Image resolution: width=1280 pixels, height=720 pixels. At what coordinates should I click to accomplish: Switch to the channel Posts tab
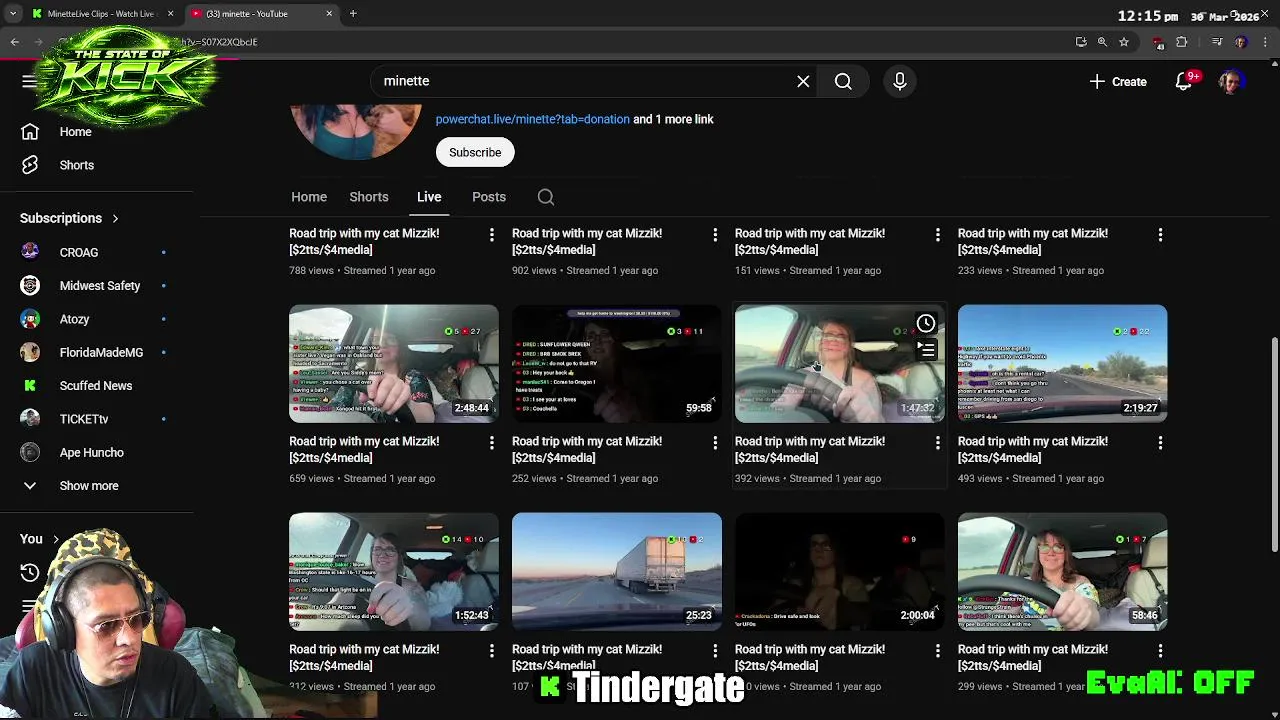[489, 197]
